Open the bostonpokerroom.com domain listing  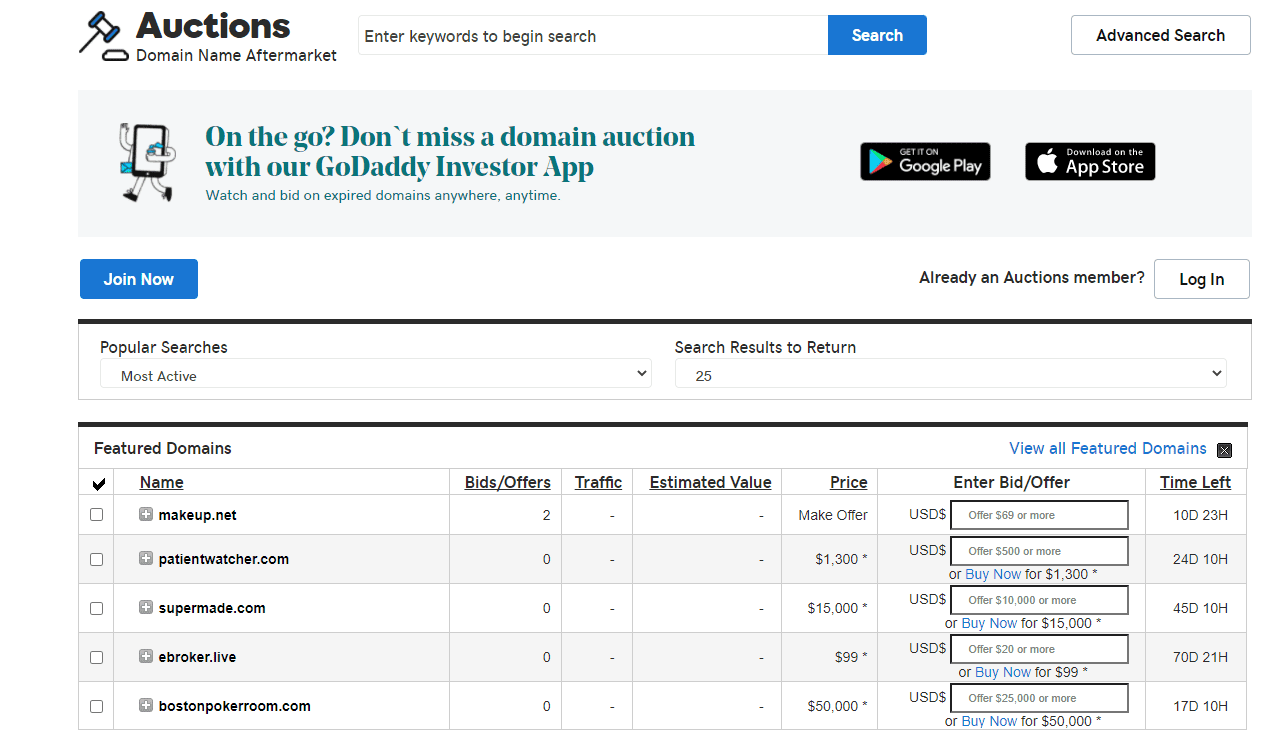[x=235, y=706]
